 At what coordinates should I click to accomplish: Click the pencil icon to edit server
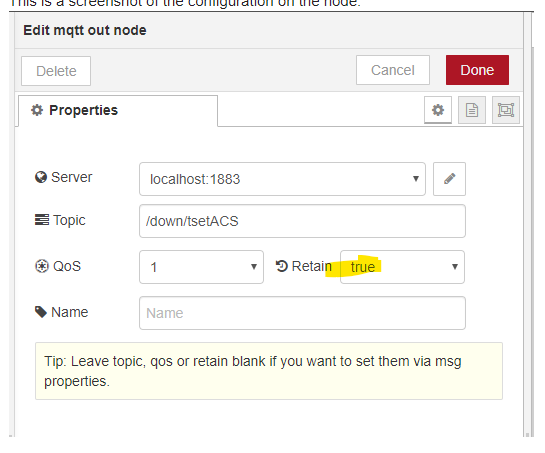pos(449,179)
